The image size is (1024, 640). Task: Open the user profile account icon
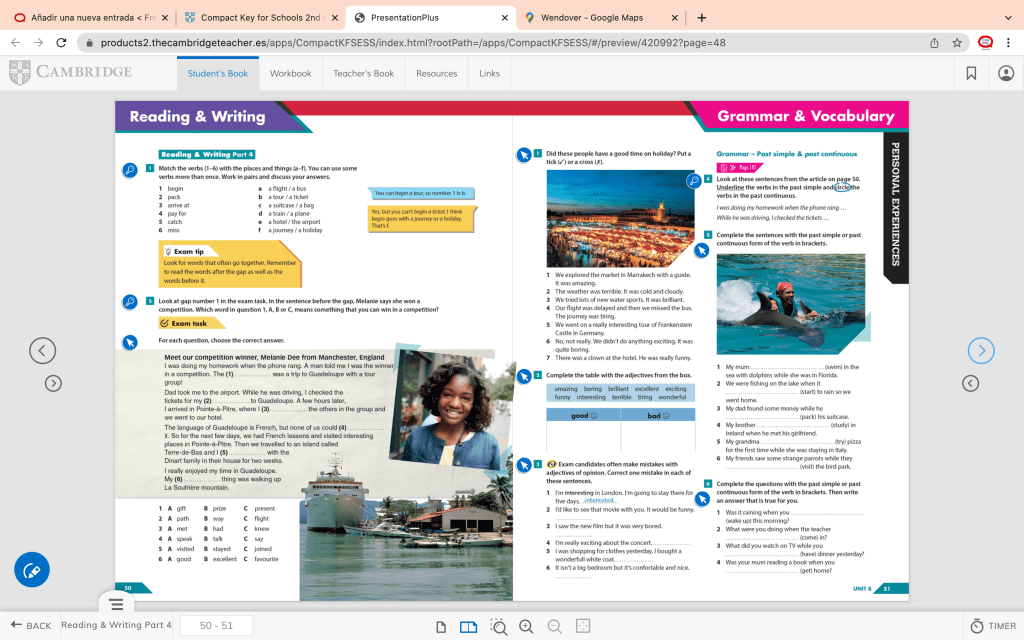[x=1005, y=73]
